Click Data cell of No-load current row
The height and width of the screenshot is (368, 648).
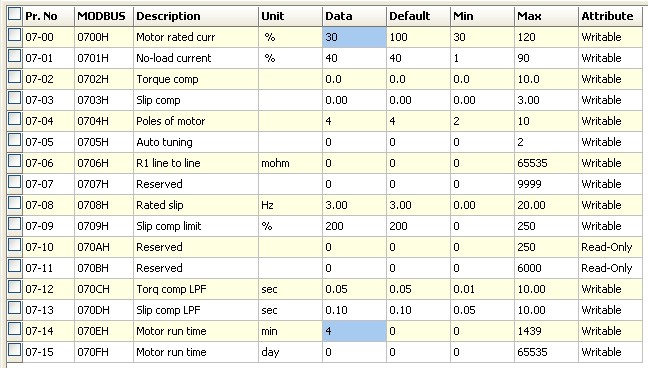(x=354, y=58)
